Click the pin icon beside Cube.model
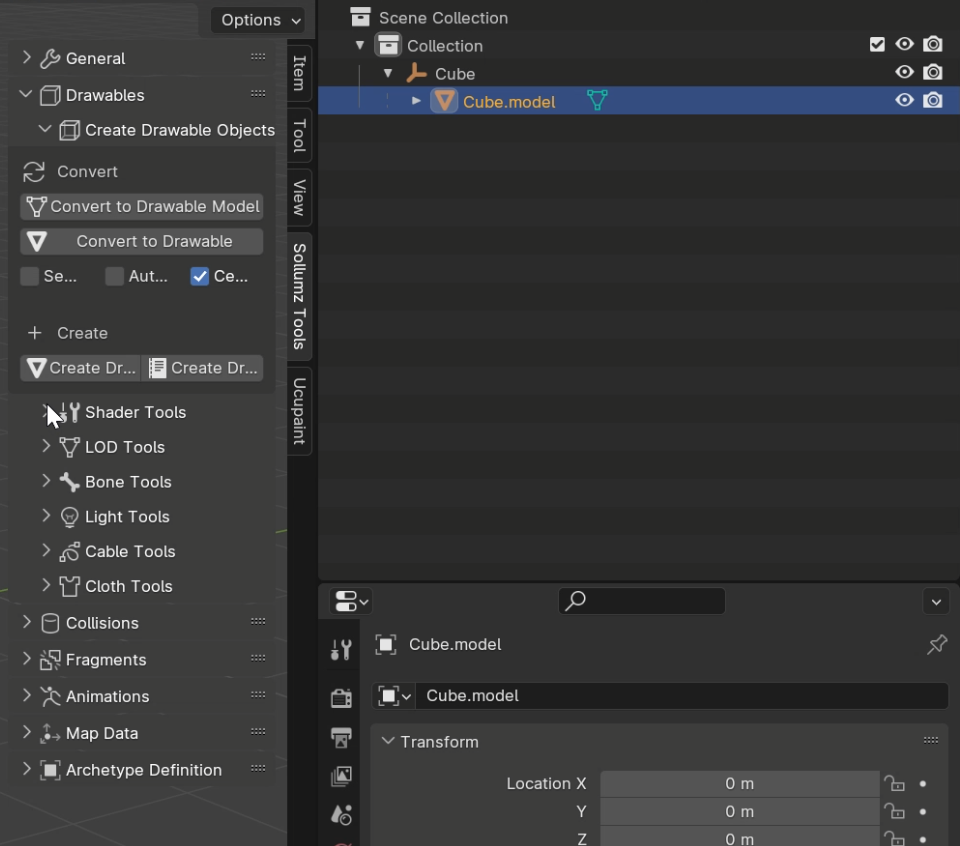 pos(936,645)
